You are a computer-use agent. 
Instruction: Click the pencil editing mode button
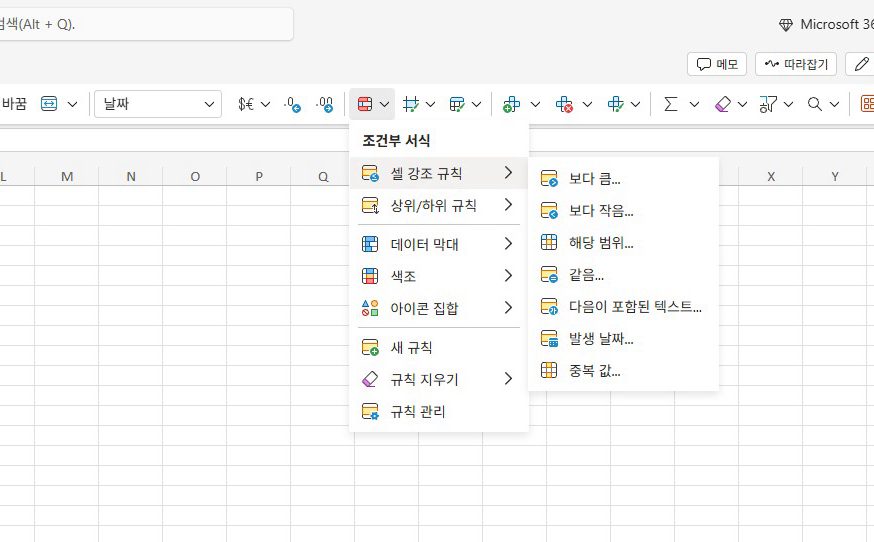coord(861,64)
